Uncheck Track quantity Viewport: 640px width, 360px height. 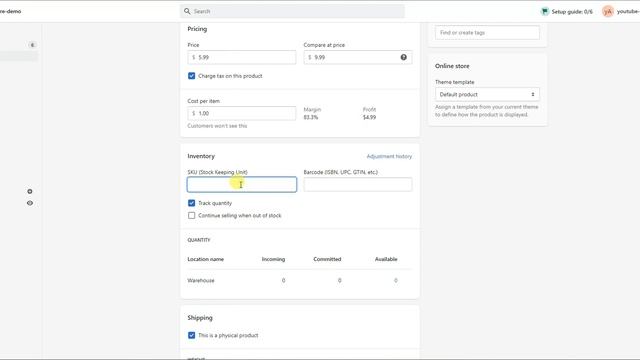tap(191, 203)
